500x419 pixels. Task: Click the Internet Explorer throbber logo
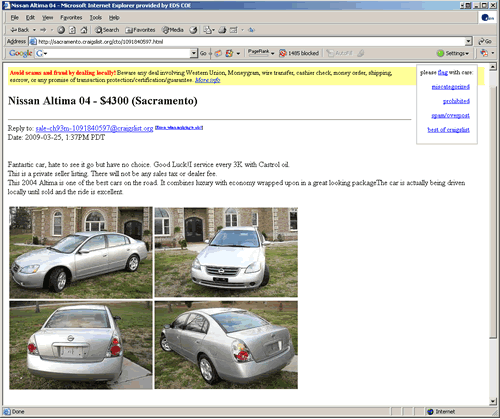point(488,18)
